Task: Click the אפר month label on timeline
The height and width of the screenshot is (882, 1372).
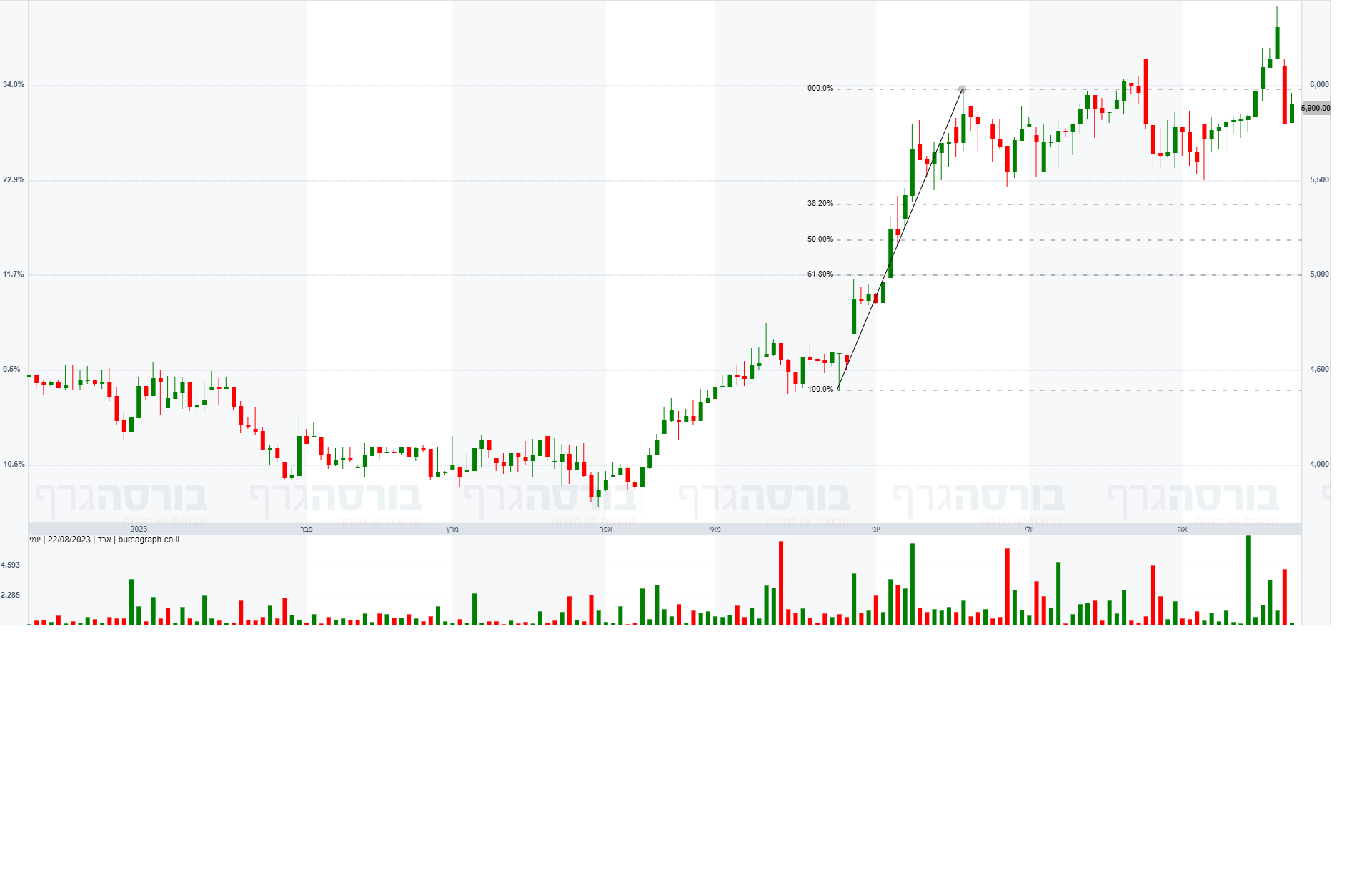Action: [606, 530]
